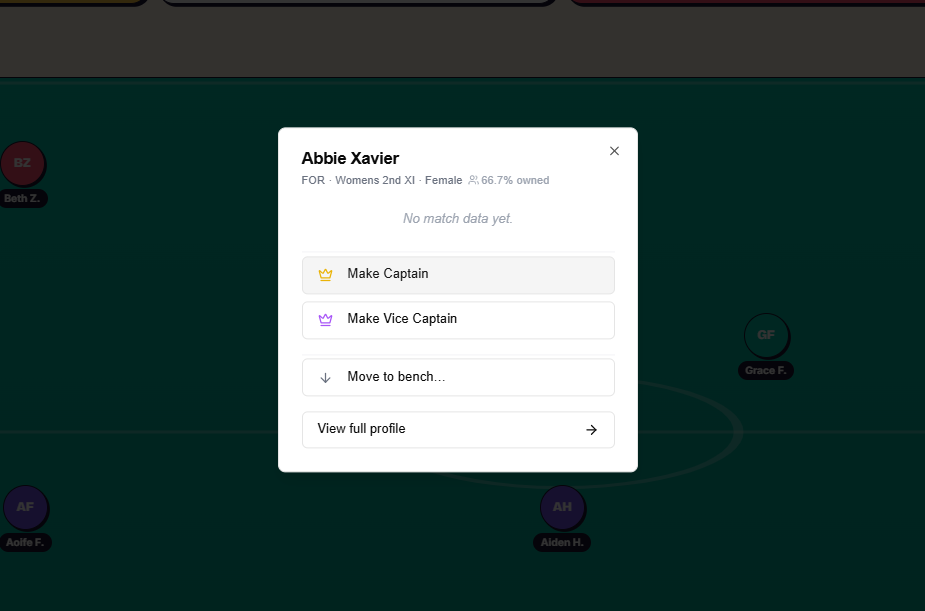Screen dimensions: 925x611
Task: Click the down arrow bench icon
Action: [325, 377]
